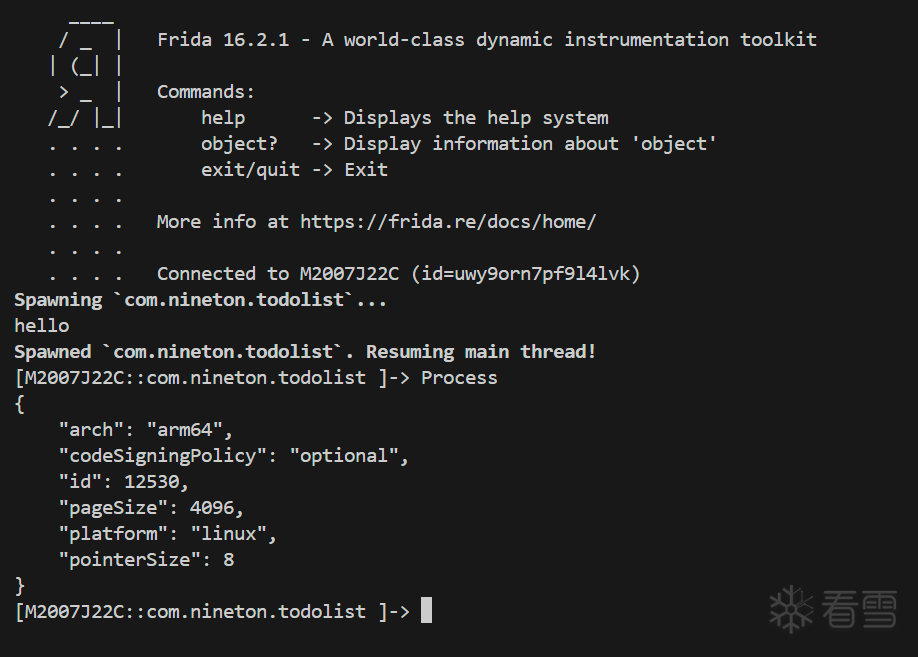918x657 pixels.
Task: Select the 'exit/quit' command text
Action: pyautogui.click(x=251, y=170)
